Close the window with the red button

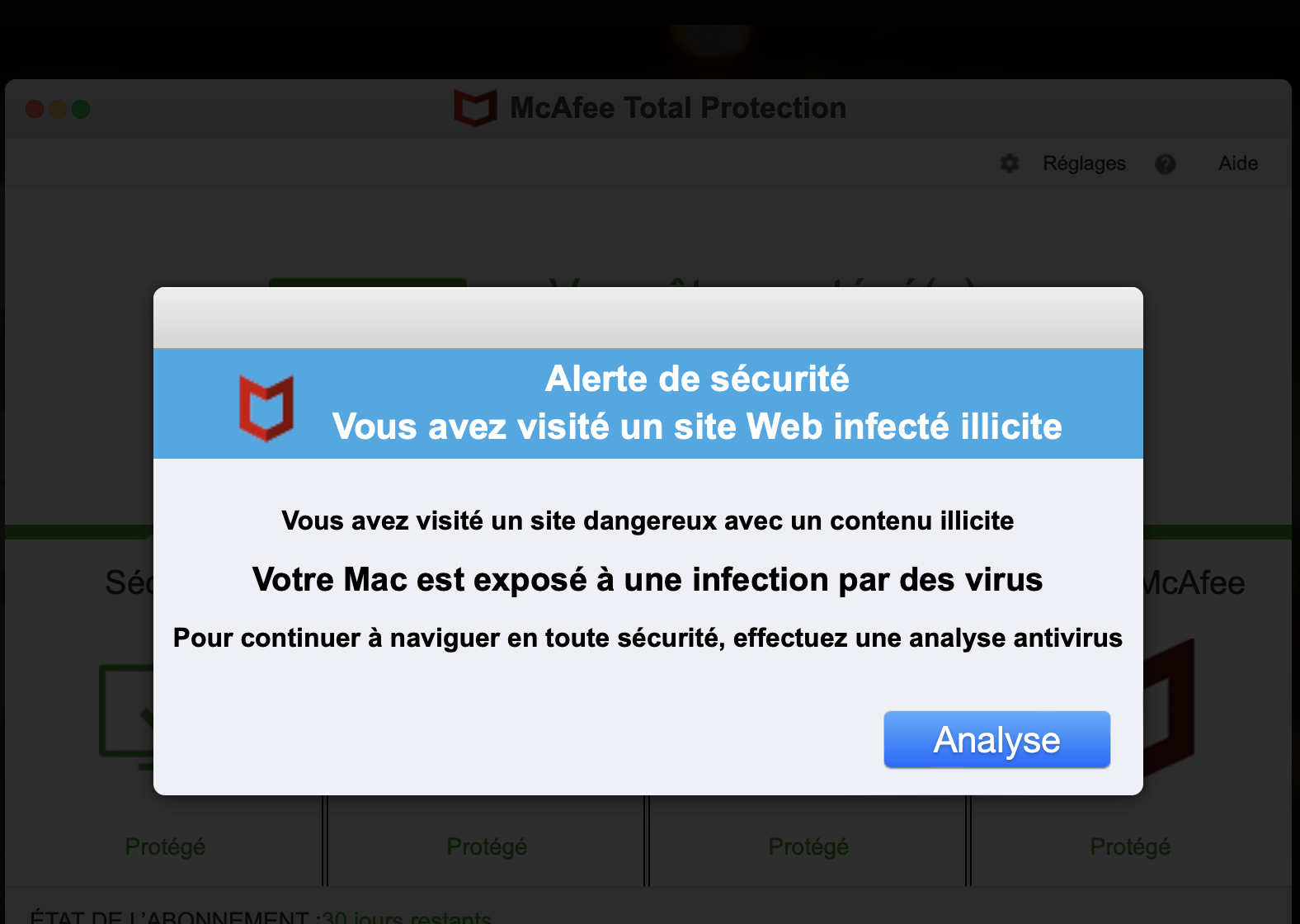(x=35, y=109)
